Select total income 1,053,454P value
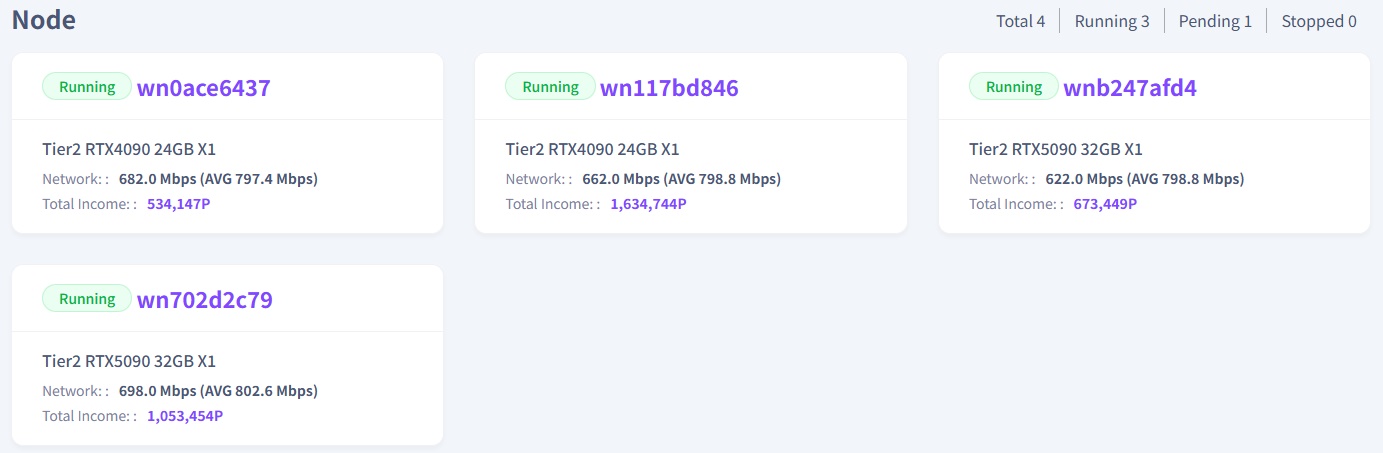Screen dimensions: 1383x453 coord(185,416)
